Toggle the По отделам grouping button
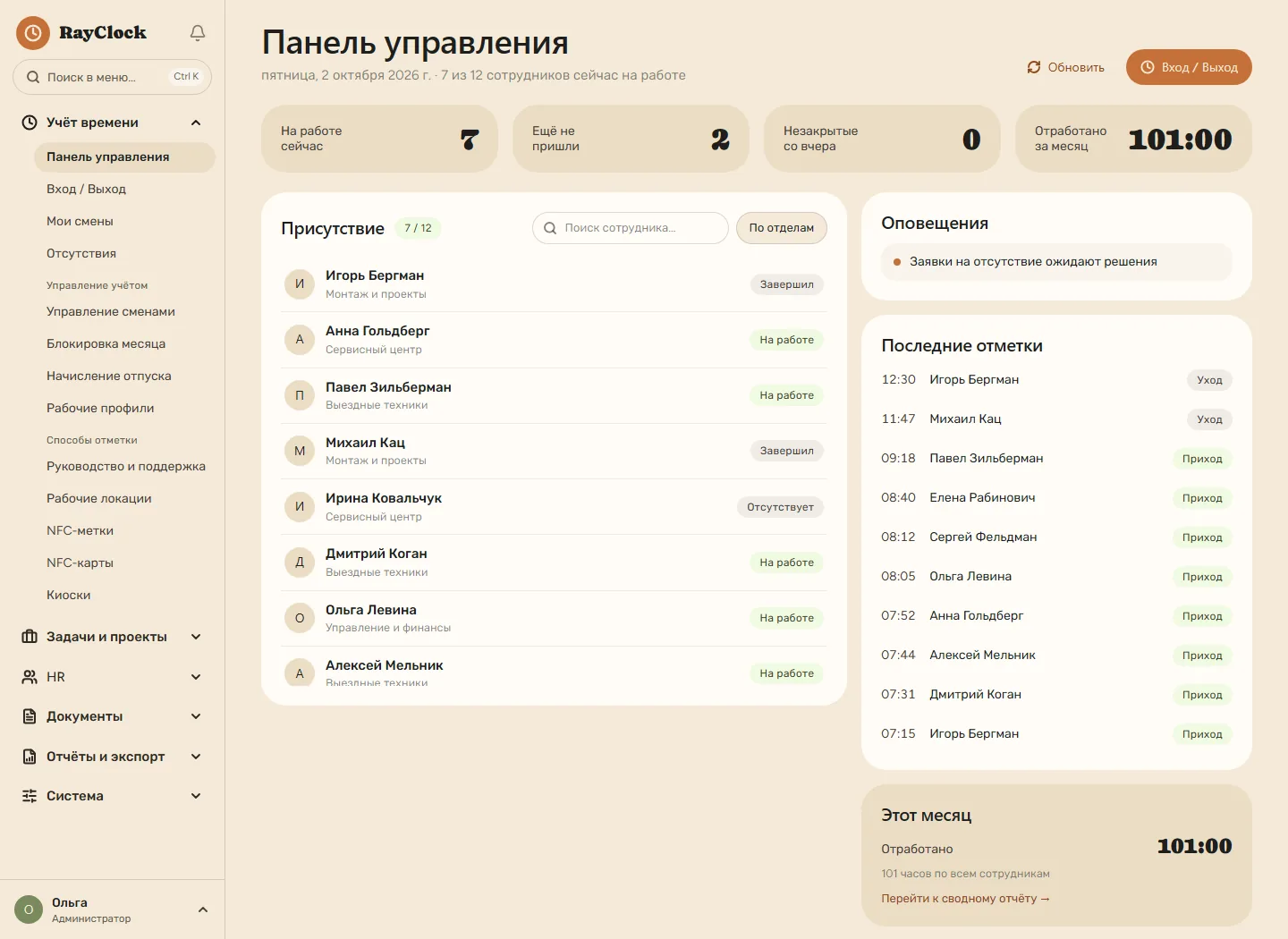Image resolution: width=1288 pixels, height=939 pixels. 782,228
